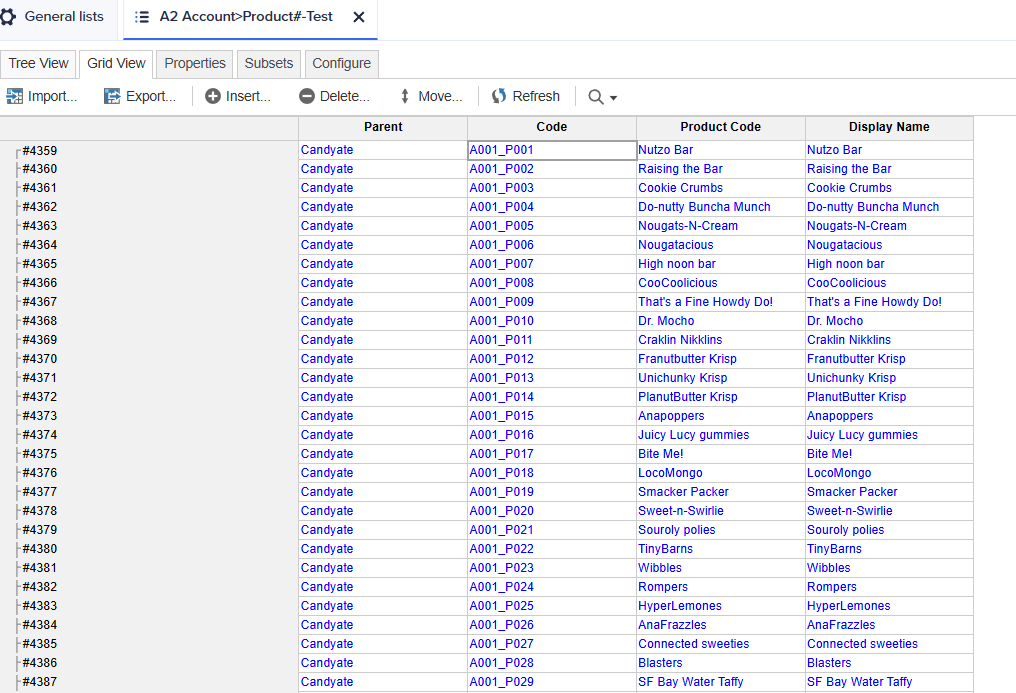Image resolution: width=1016 pixels, height=693 pixels.
Task: Click the Export icon in toolbar
Action: click(112, 97)
